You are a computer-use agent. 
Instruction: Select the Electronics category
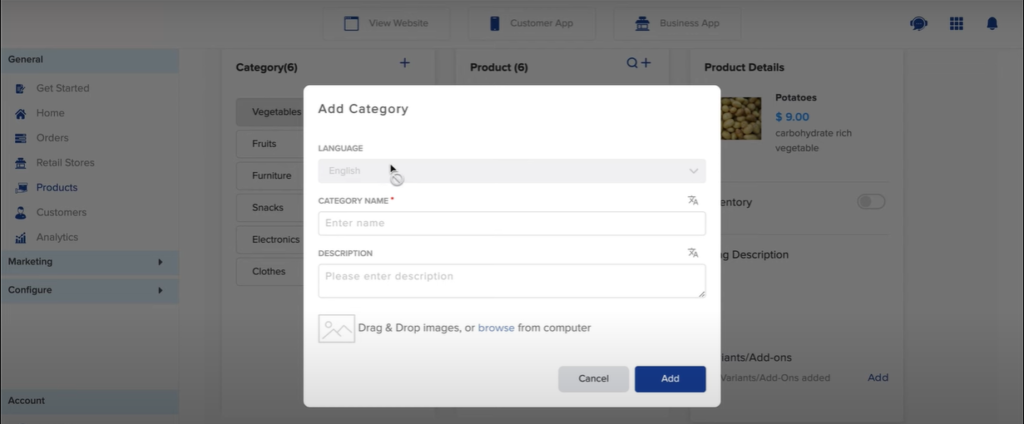270,240
